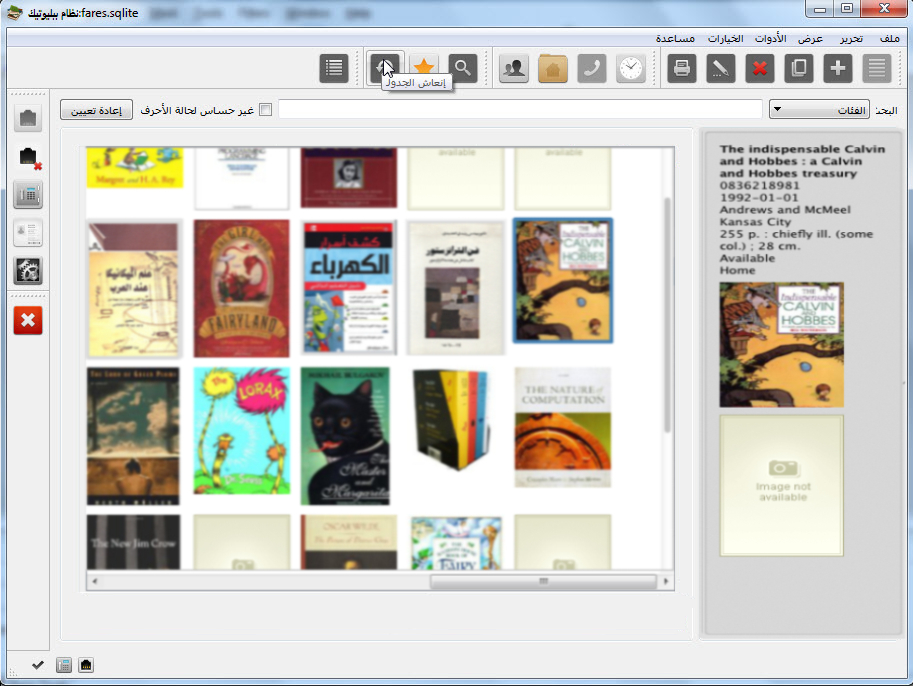Select The Nature of Computation cover

563,427
